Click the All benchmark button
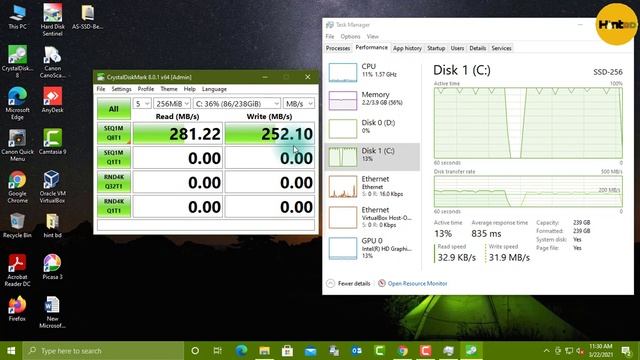This screenshot has width=640, height=360. (x=114, y=109)
